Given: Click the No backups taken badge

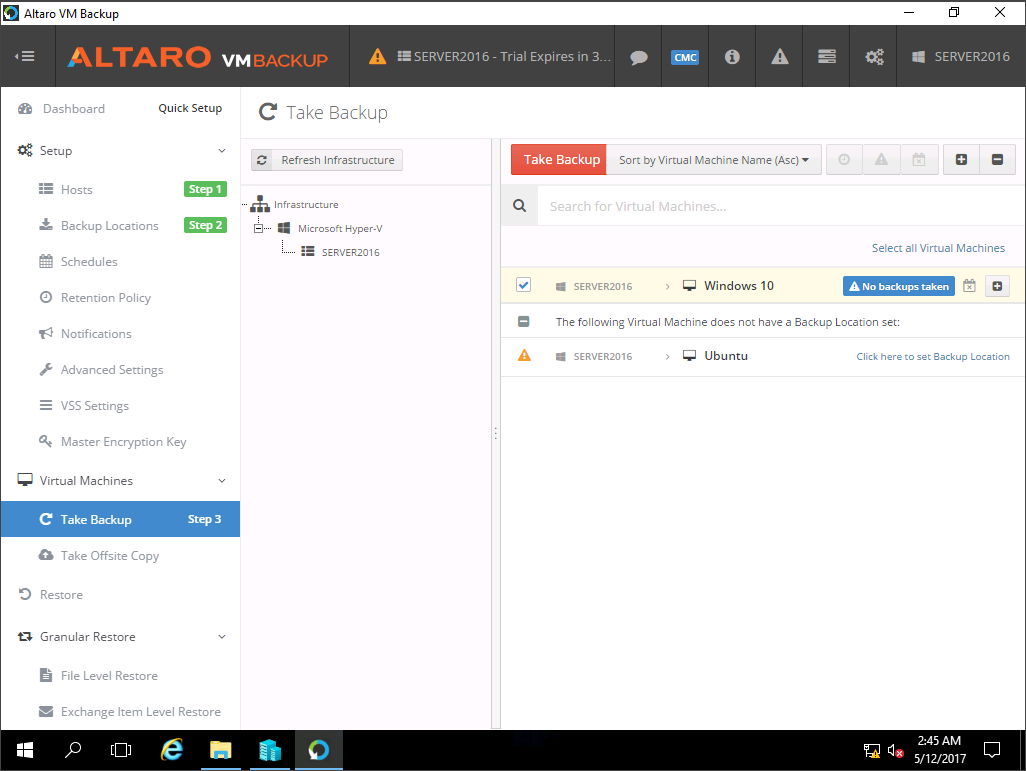Looking at the screenshot, I should [x=899, y=286].
